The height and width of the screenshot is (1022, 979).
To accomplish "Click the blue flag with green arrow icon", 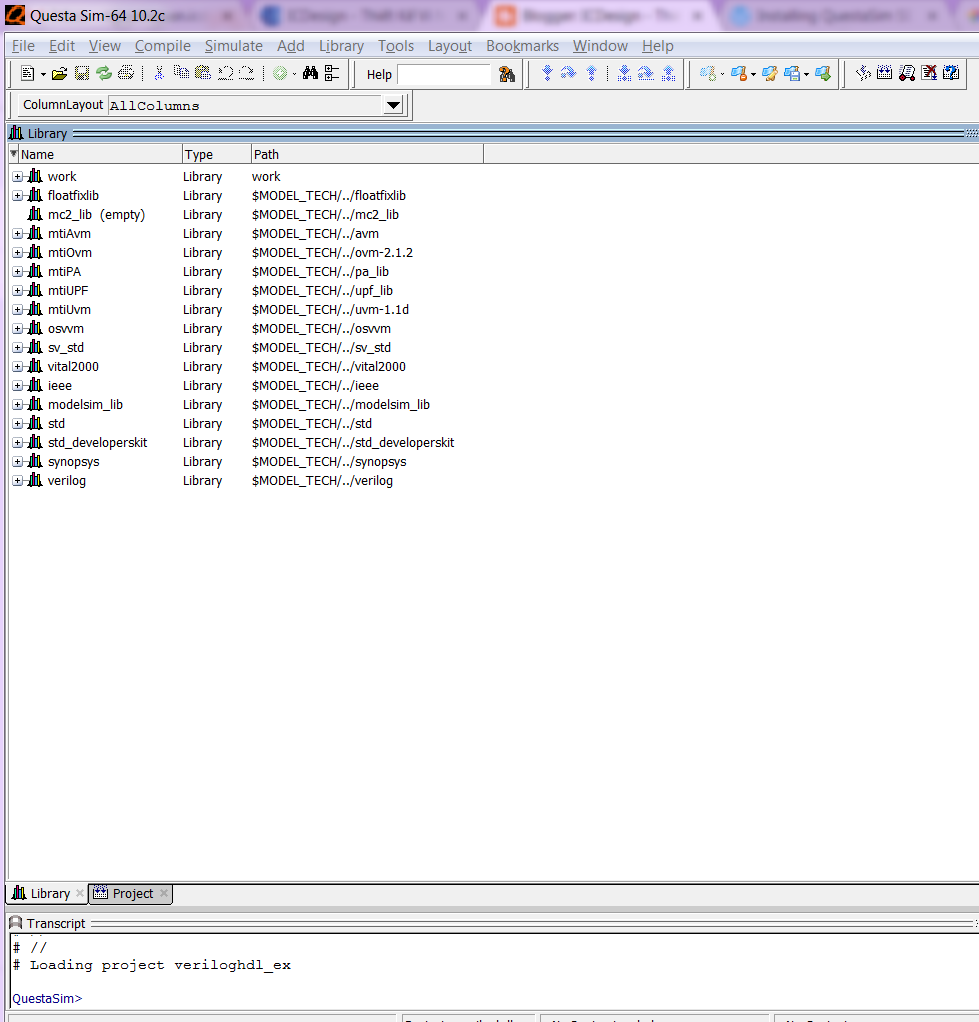I will pos(823,73).
